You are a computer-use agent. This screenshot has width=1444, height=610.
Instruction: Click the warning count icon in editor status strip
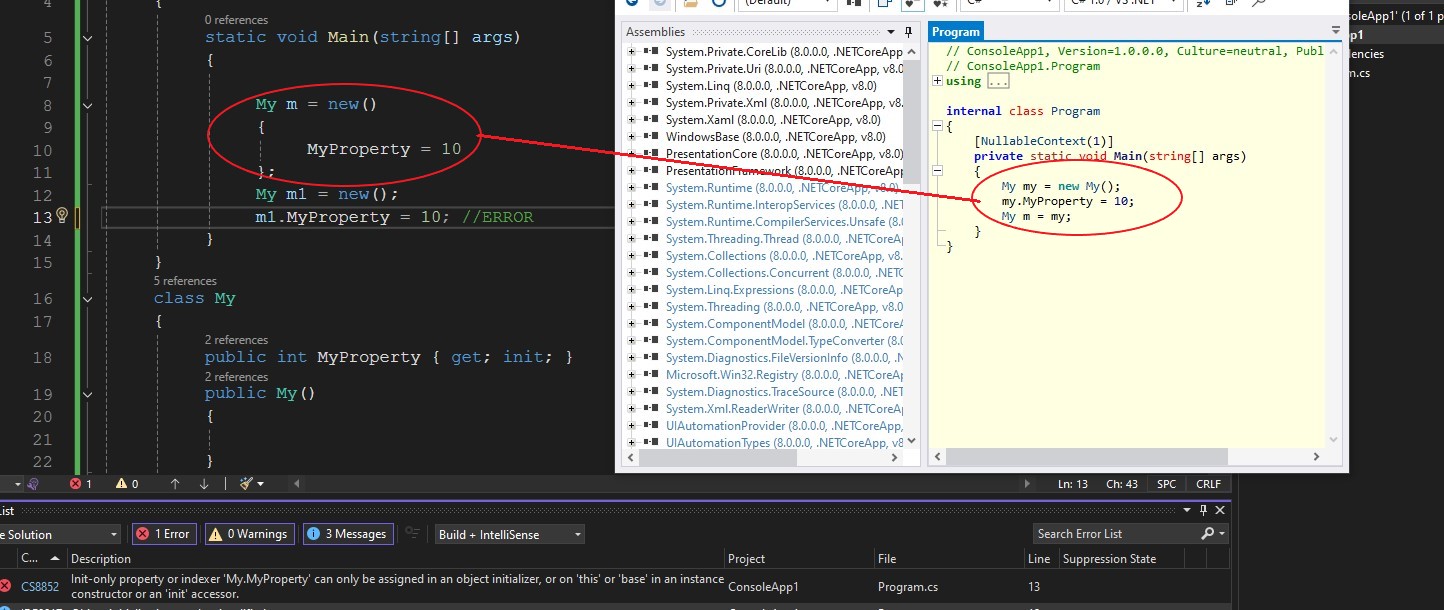click(x=122, y=483)
